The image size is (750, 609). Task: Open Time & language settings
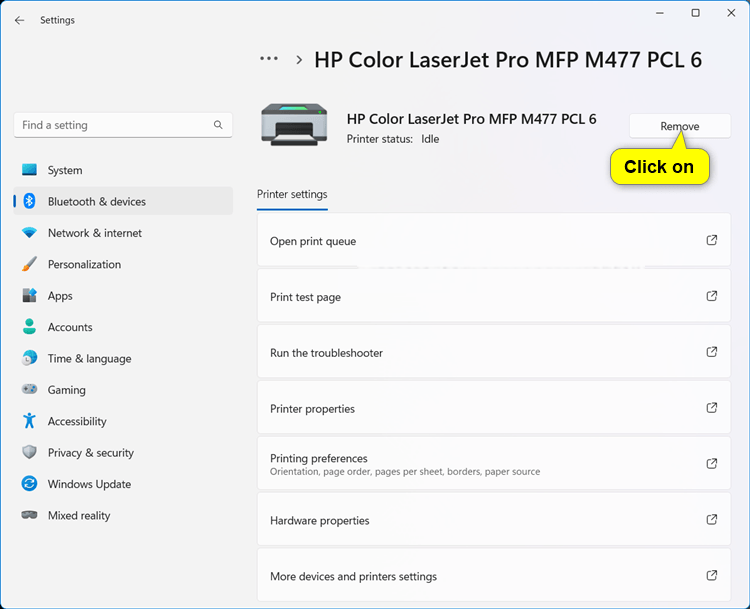tap(123, 358)
